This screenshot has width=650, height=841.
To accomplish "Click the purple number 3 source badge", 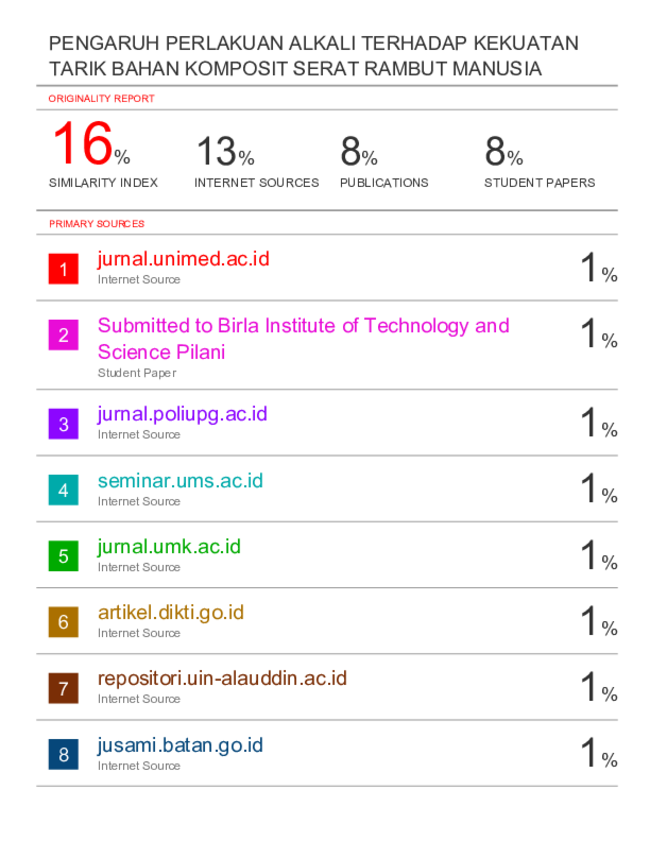I will click(x=63, y=424).
